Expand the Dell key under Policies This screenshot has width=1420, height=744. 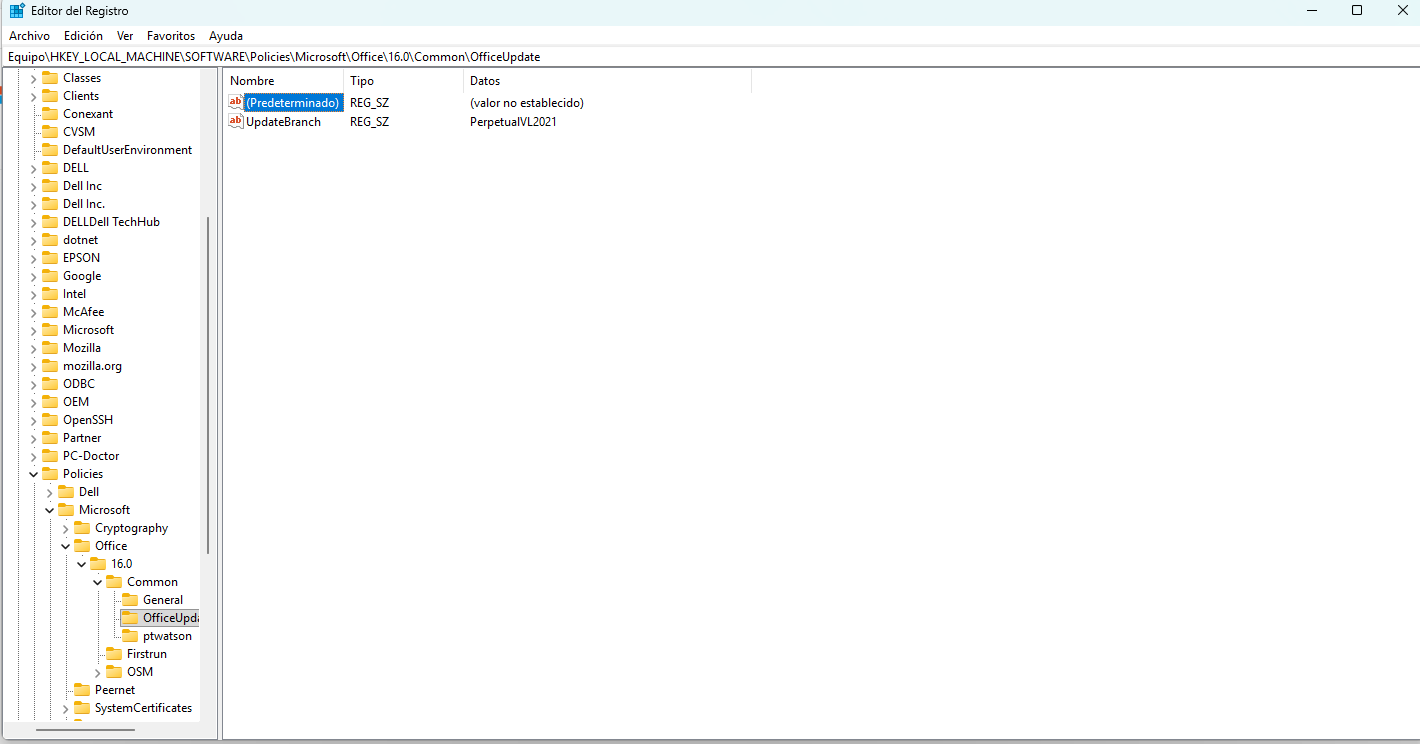(50, 492)
